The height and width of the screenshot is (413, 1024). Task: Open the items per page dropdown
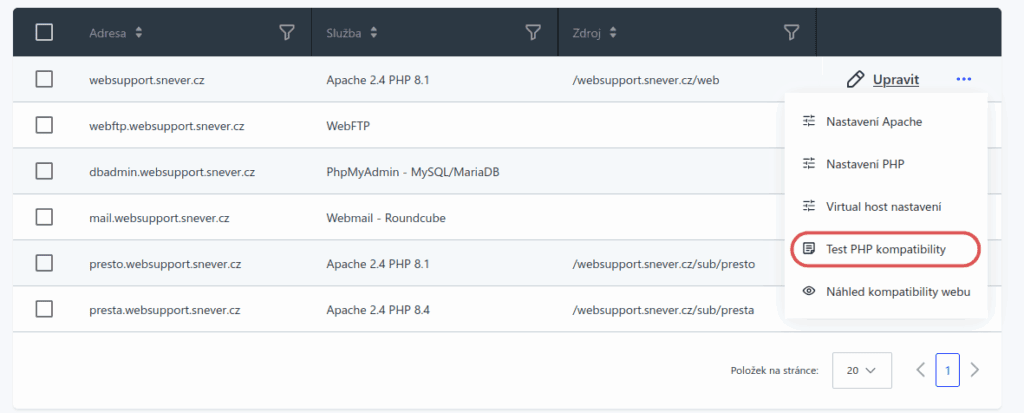pyautogui.click(x=861, y=370)
